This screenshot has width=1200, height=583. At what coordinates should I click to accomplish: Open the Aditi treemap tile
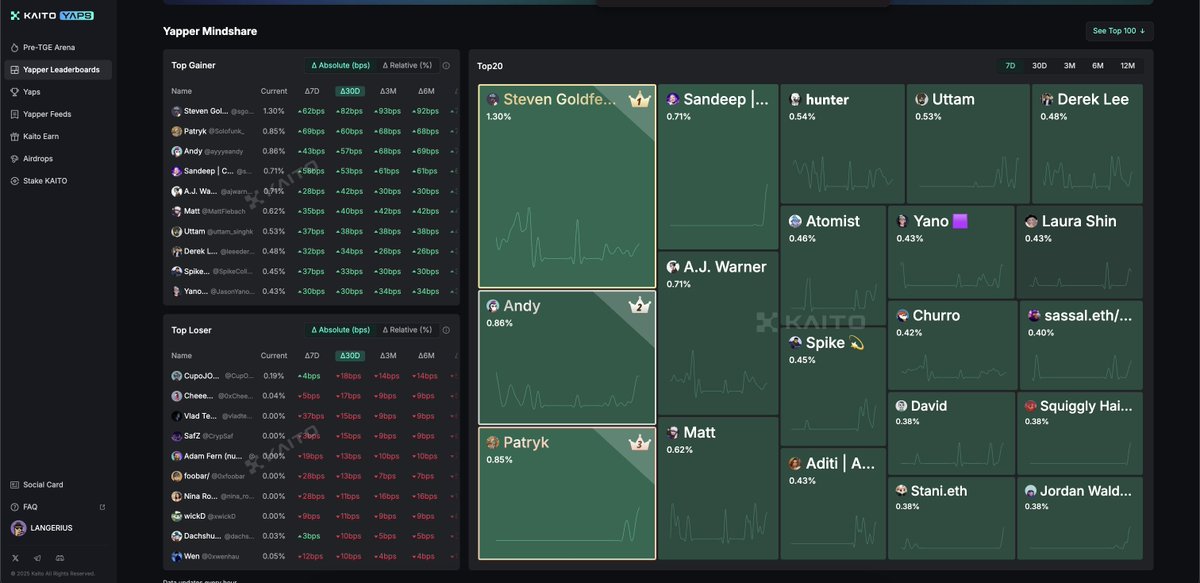pyautogui.click(x=833, y=504)
